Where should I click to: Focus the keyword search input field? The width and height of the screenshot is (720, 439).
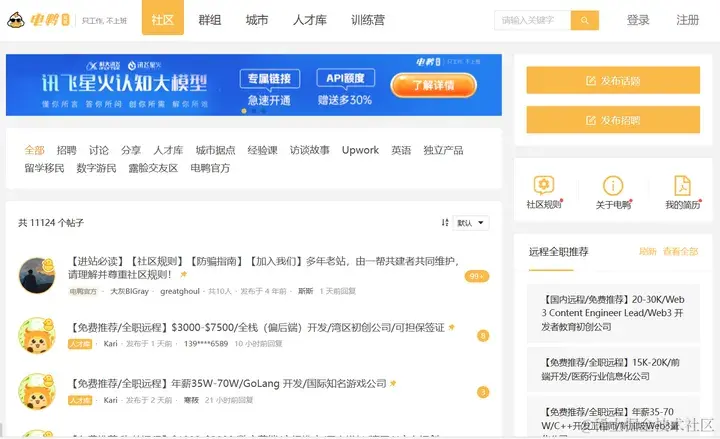pyautogui.click(x=533, y=20)
